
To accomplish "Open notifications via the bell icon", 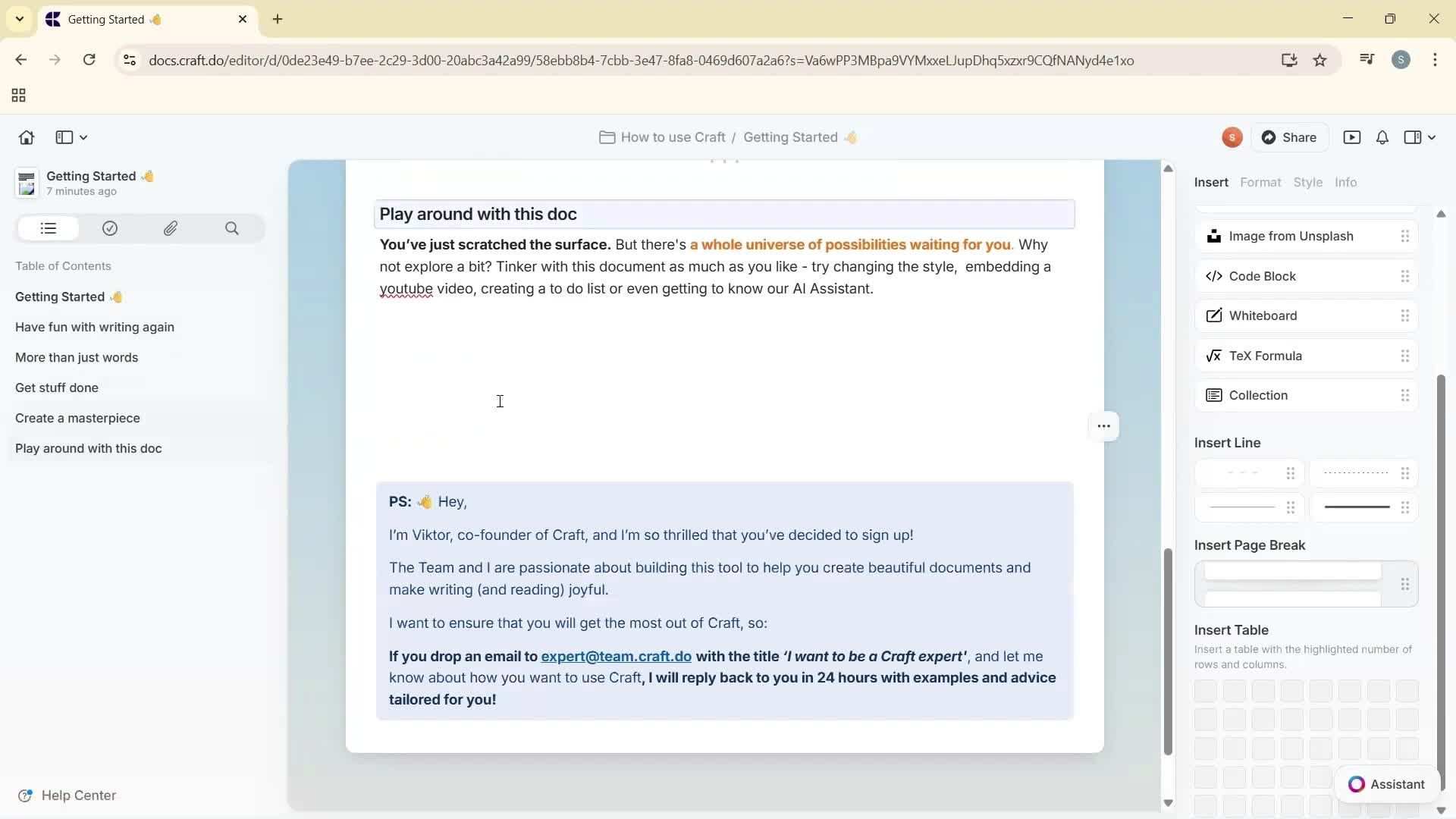I will pos(1382,137).
